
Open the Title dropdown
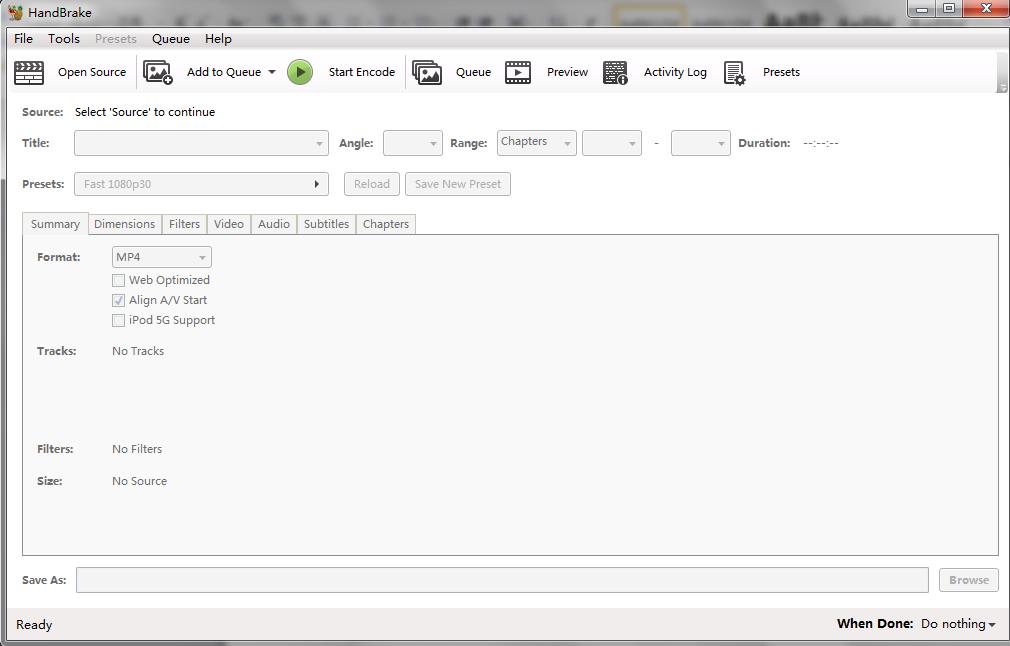[201, 143]
